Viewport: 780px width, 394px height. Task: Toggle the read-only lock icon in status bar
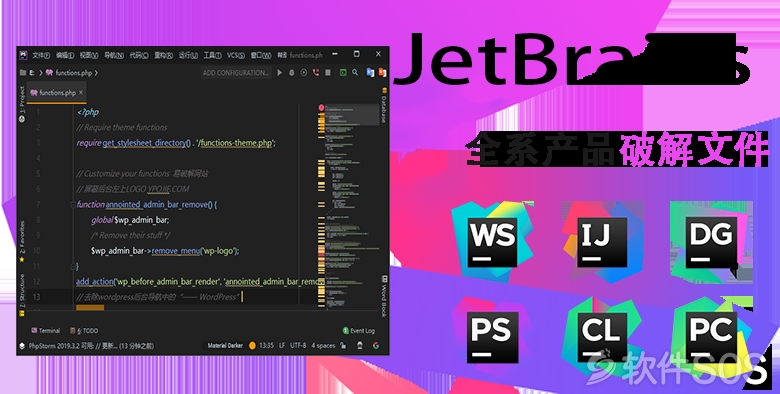tap(343, 345)
